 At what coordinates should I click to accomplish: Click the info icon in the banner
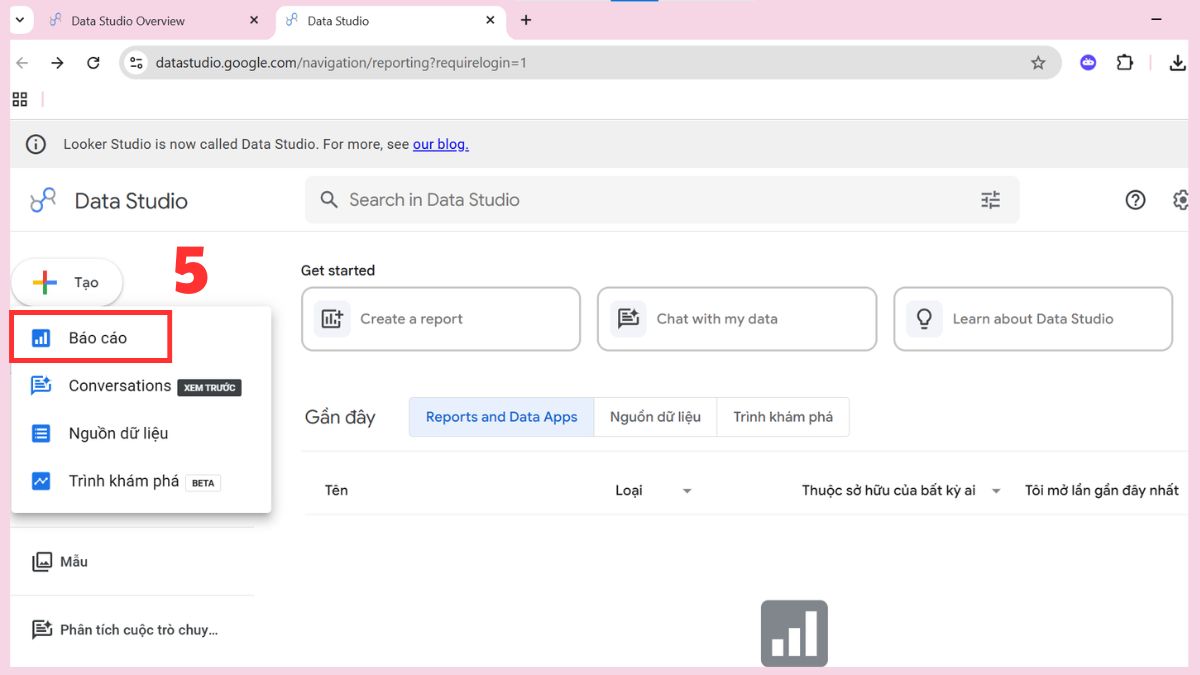coord(36,144)
